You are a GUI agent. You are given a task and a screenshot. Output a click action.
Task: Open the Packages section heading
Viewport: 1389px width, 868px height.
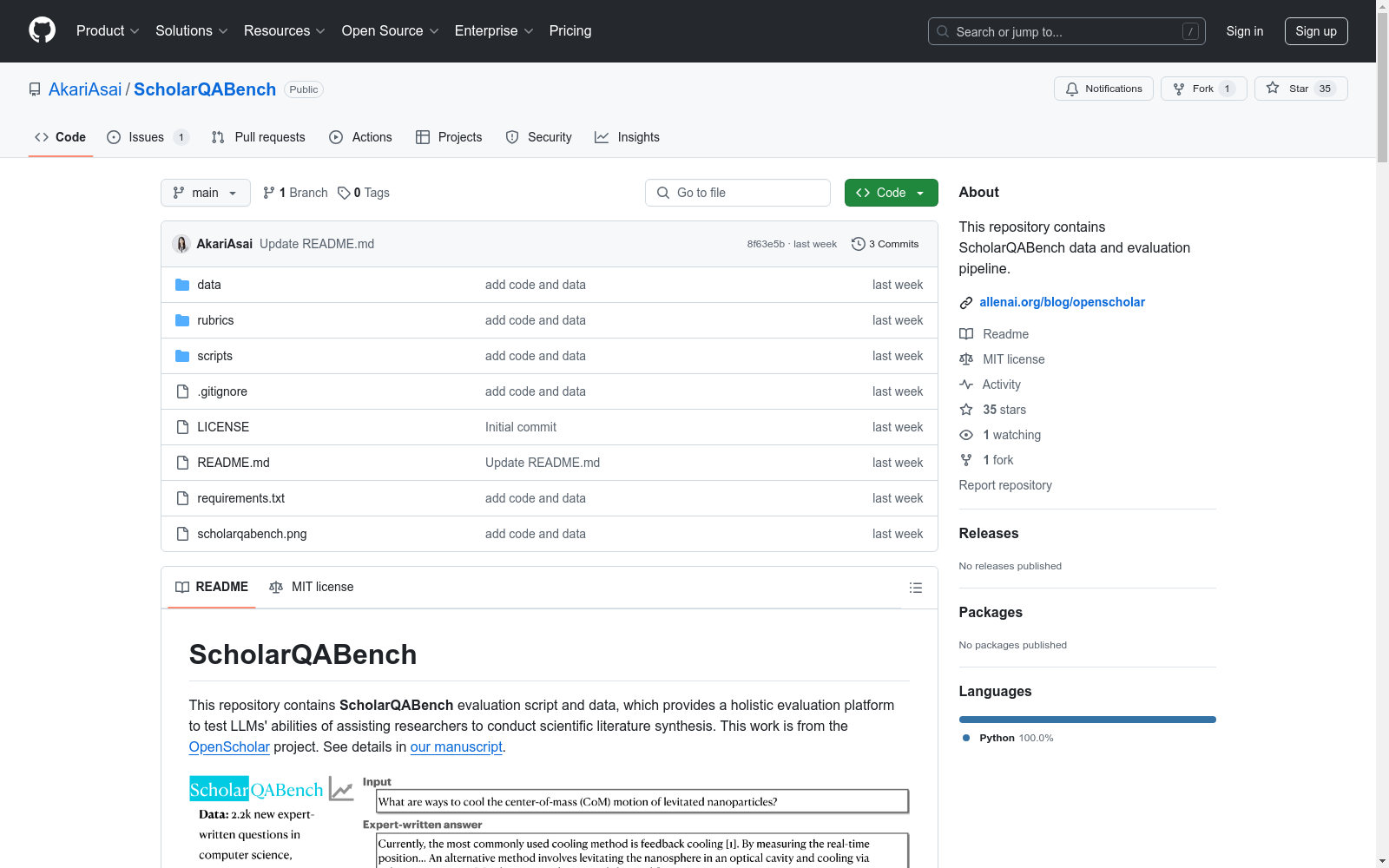991,612
